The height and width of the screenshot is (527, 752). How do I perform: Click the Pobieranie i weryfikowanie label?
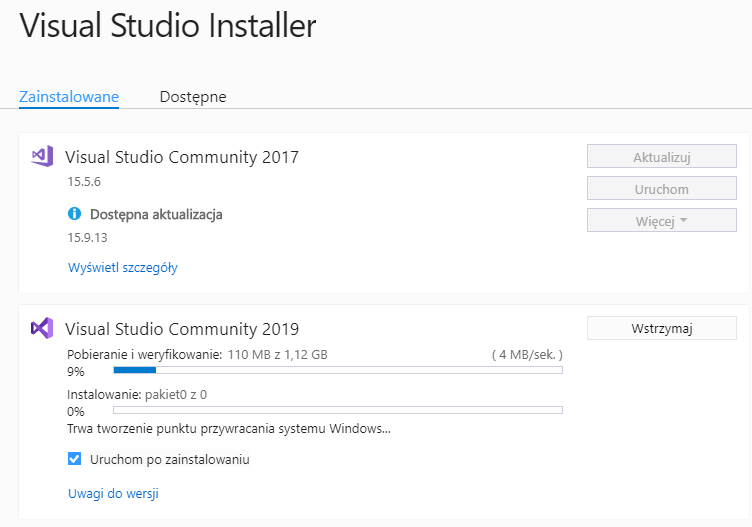tap(145, 355)
